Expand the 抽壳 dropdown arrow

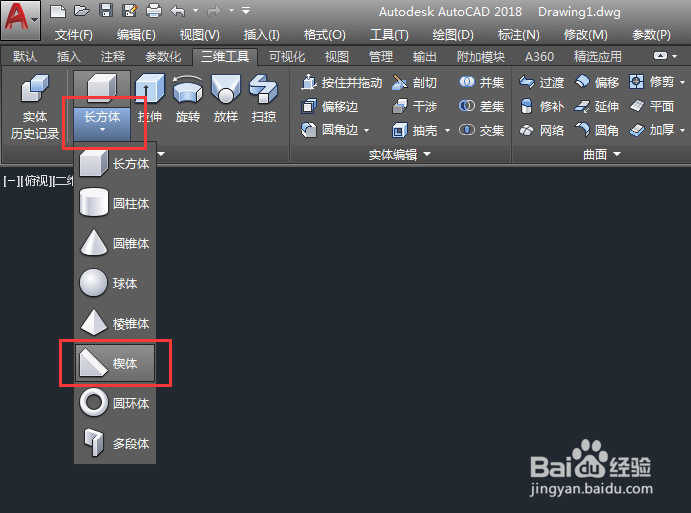tap(447, 130)
